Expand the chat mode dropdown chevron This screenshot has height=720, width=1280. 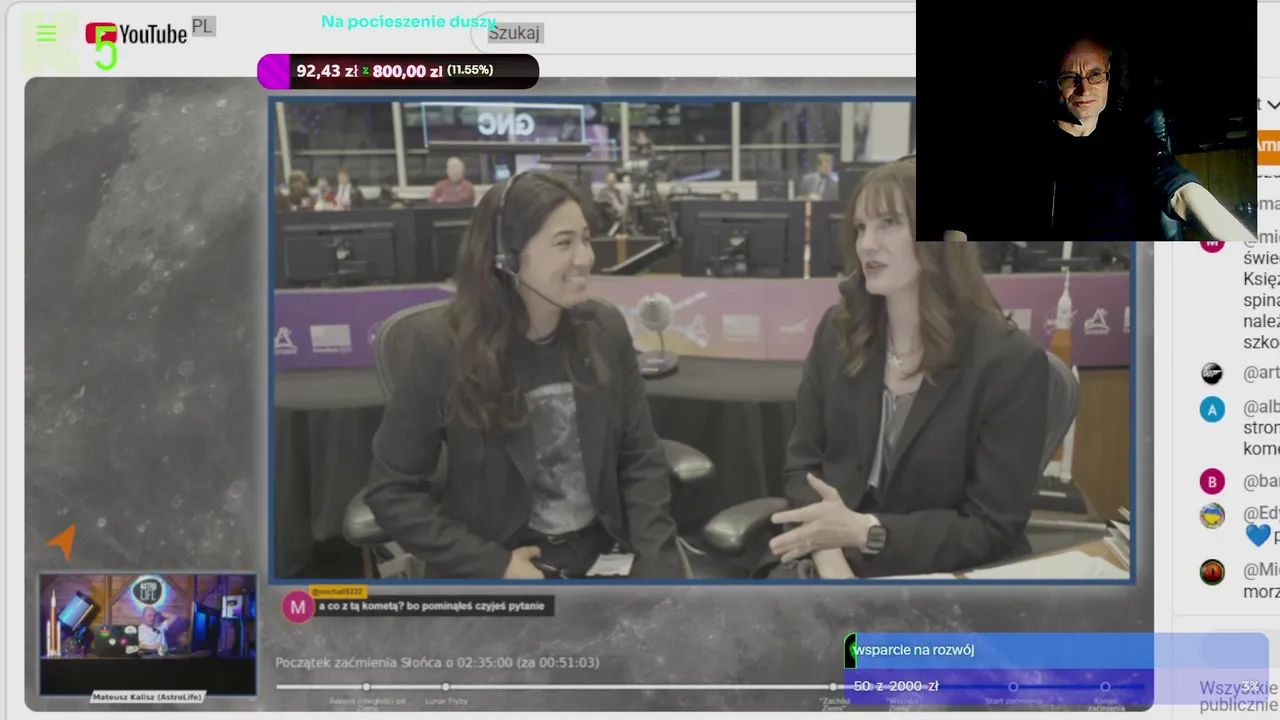[x=1272, y=105]
